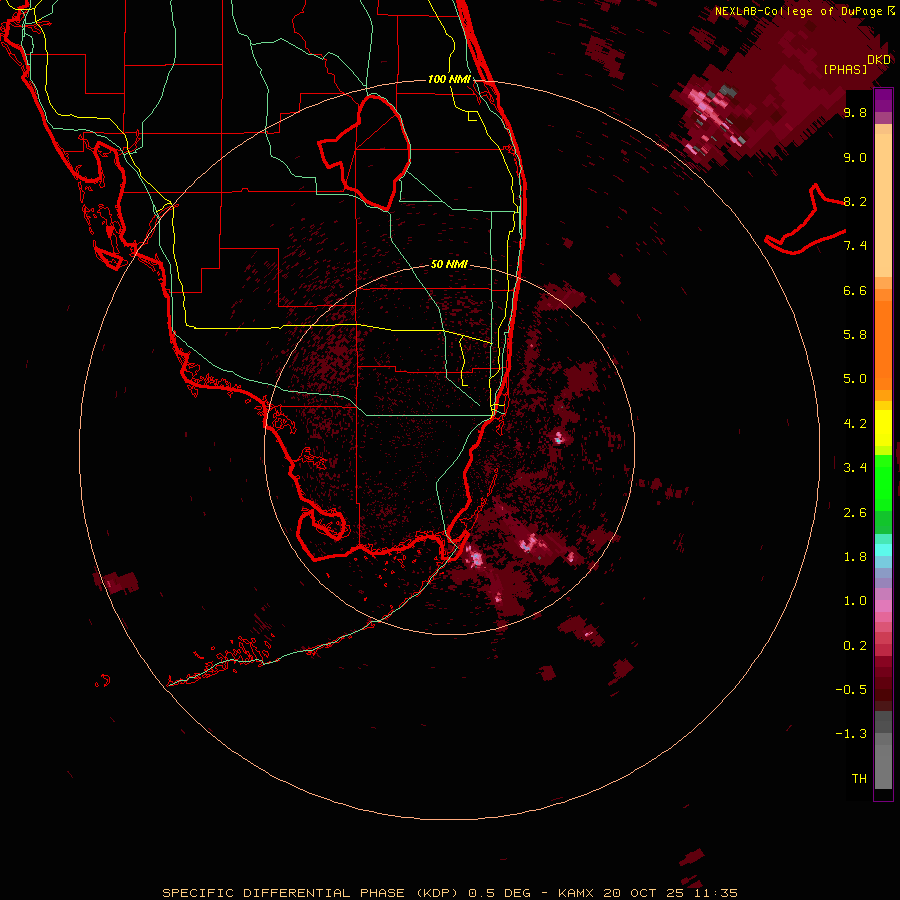
Task: Select the -0.5 scale value
Action: (x=851, y=690)
